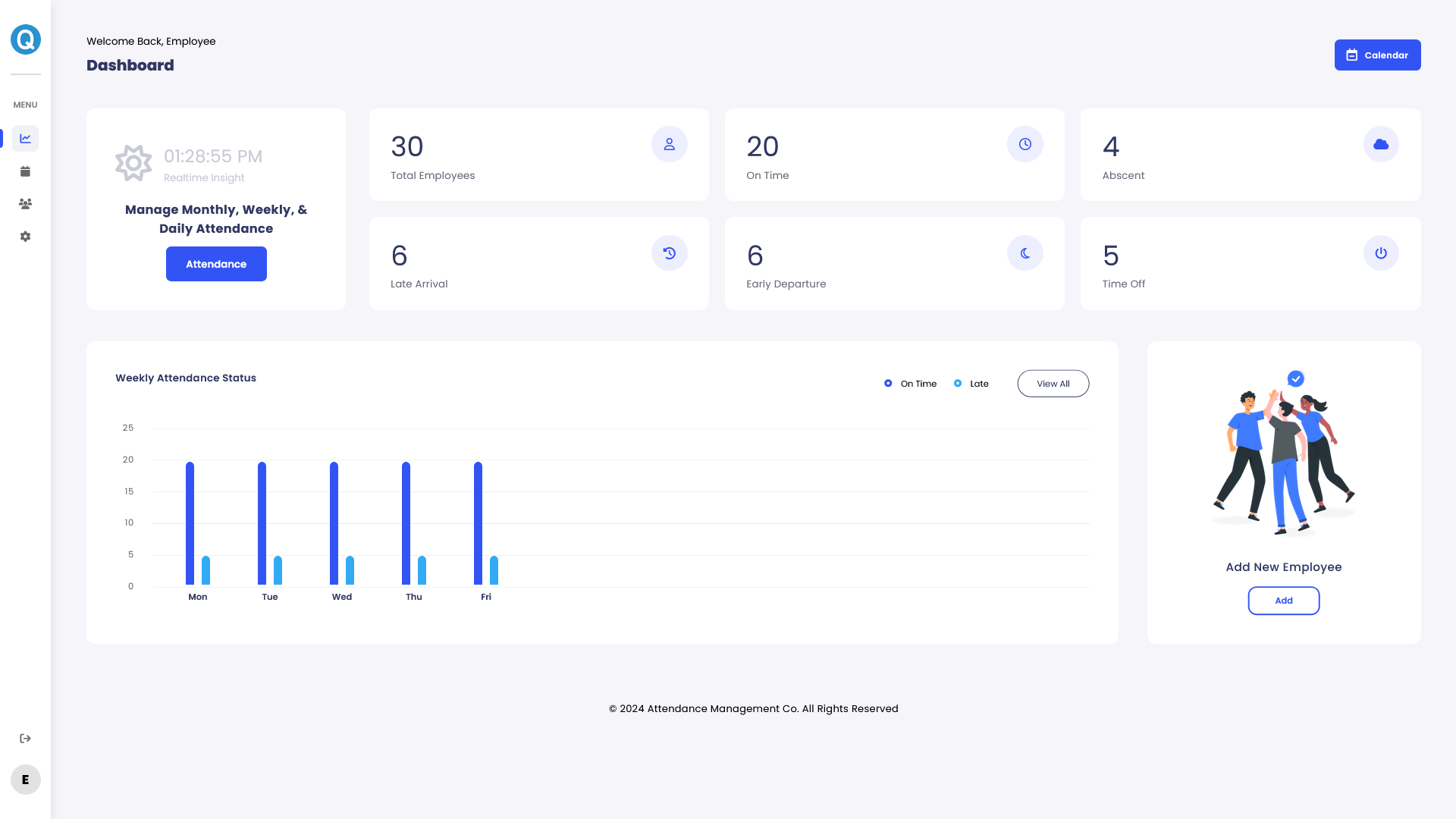Open the calendar icon in sidebar menu
The width and height of the screenshot is (1456, 819).
click(25, 171)
